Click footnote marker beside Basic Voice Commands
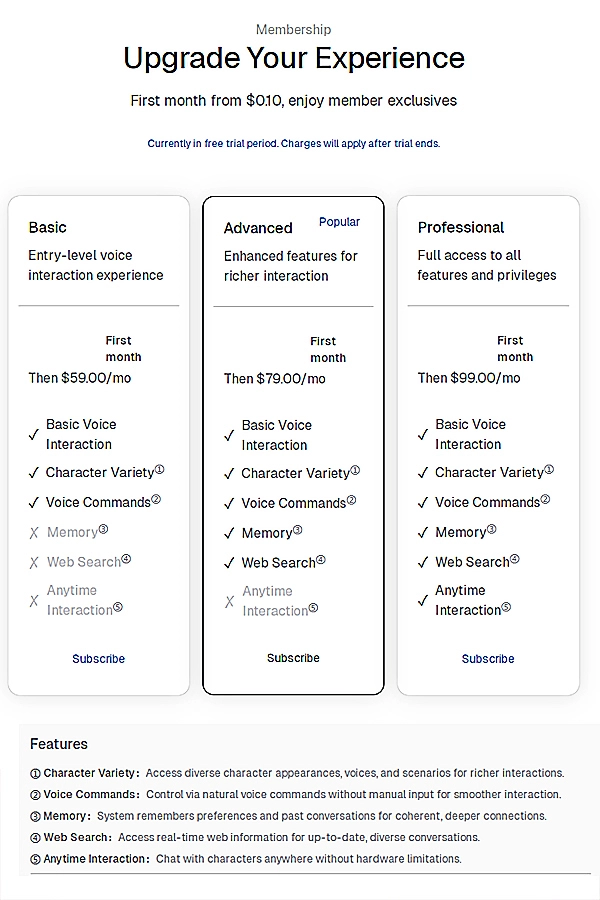600x900 pixels. (156, 500)
